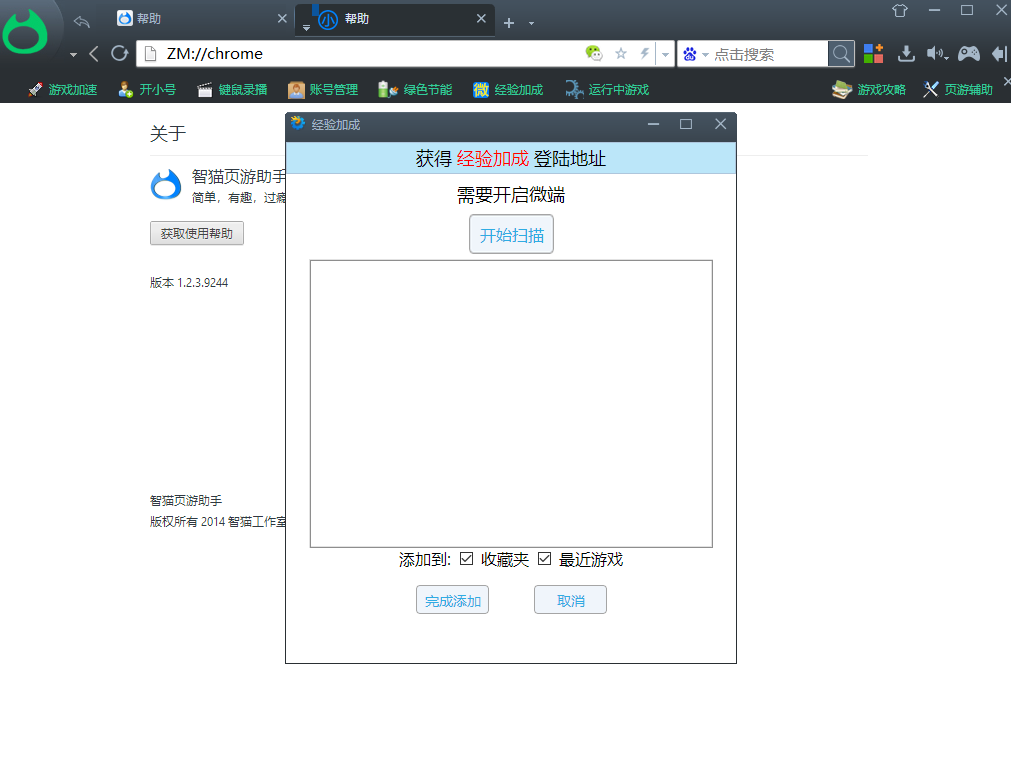Image resolution: width=1011 pixels, height=759 pixels.
Task: Click 完成添加 button
Action: [x=453, y=600]
